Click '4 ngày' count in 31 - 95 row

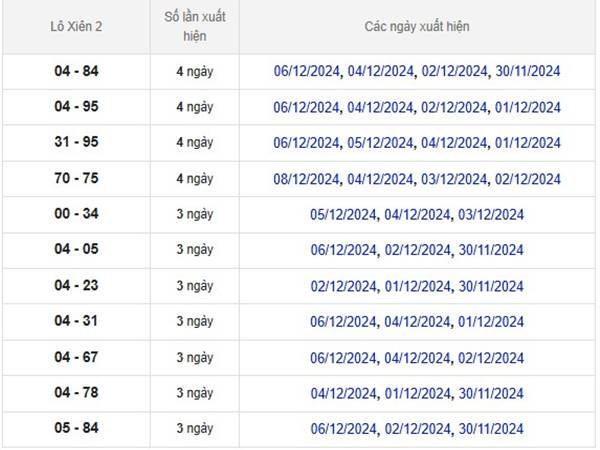[195, 142]
